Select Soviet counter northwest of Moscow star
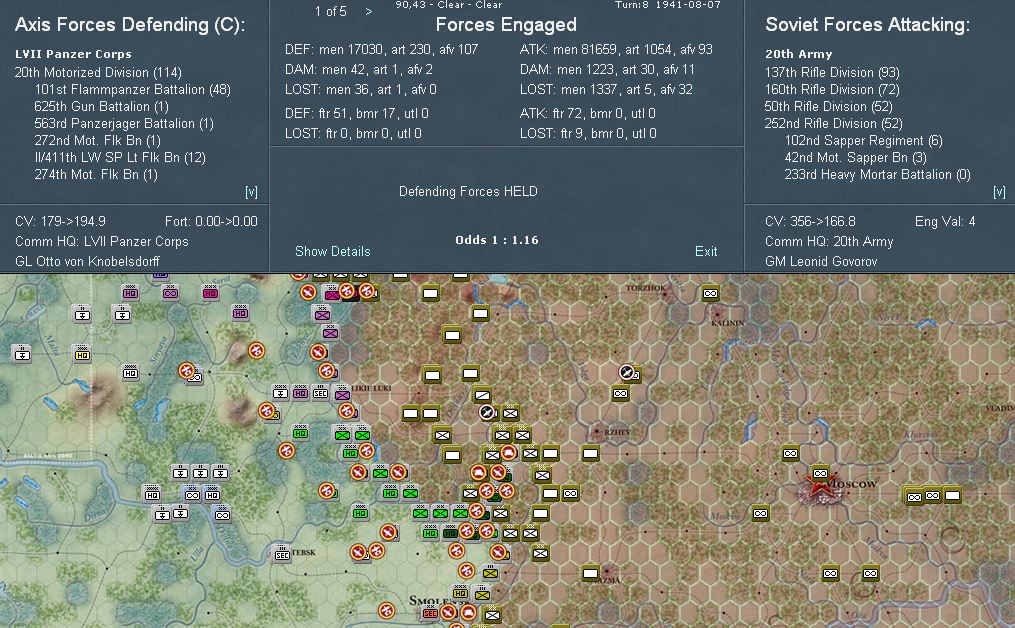This screenshot has height=628, width=1015. (790, 453)
